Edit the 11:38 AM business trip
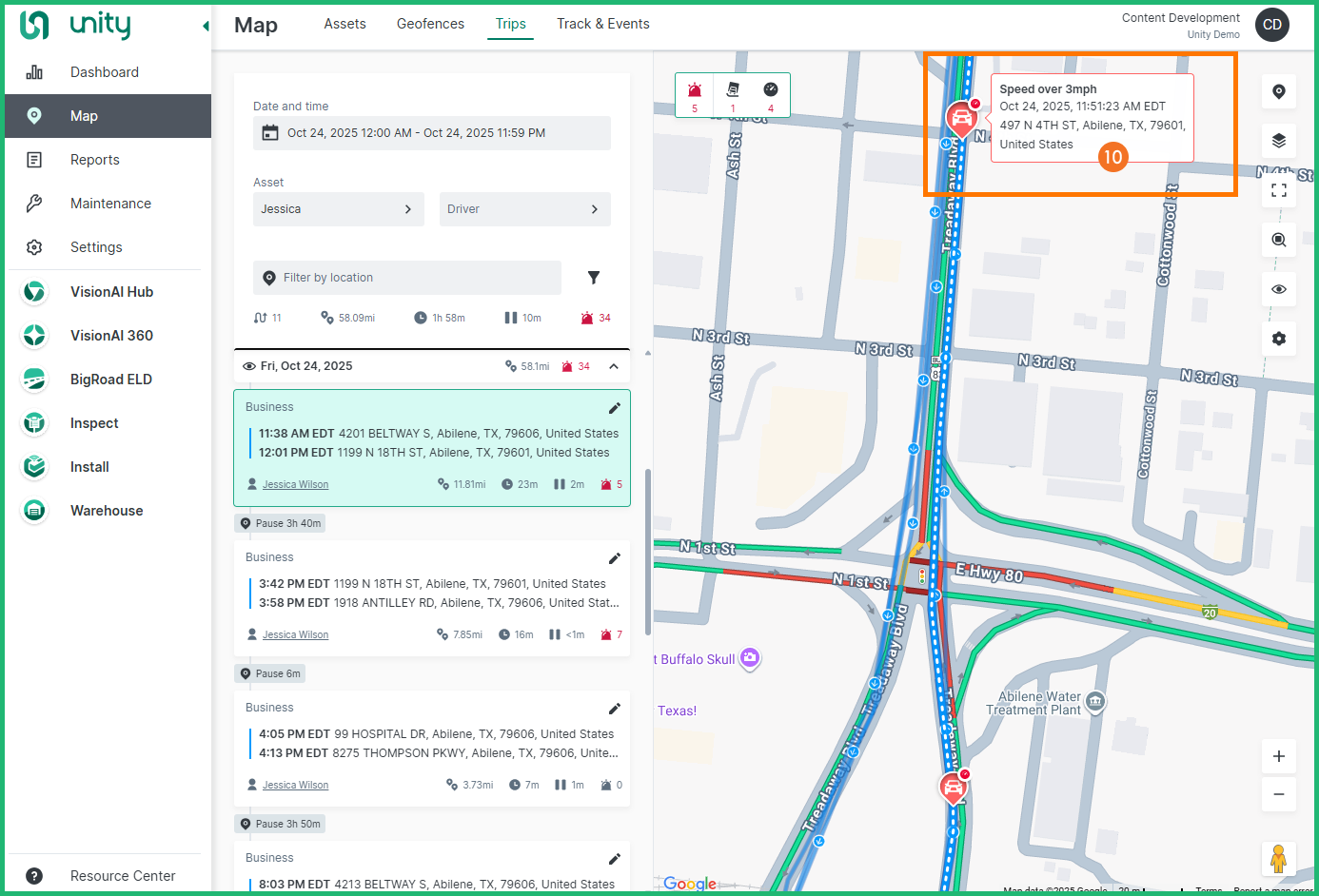The width and height of the screenshot is (1319, 896). (x=614, y=408)
